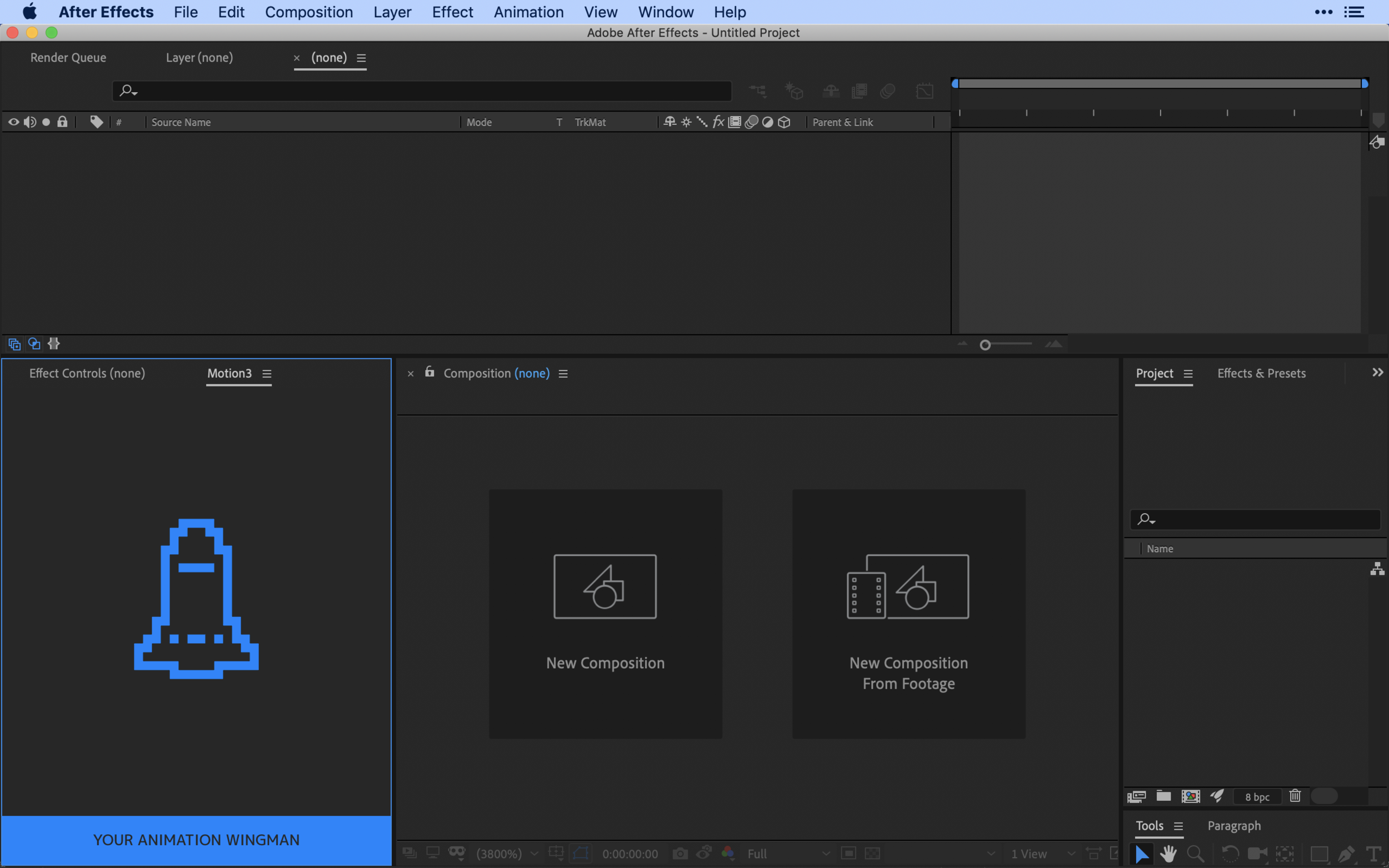Delete selected project items with trash icon
The image size is (1389, 868).
click(1296, 796)
